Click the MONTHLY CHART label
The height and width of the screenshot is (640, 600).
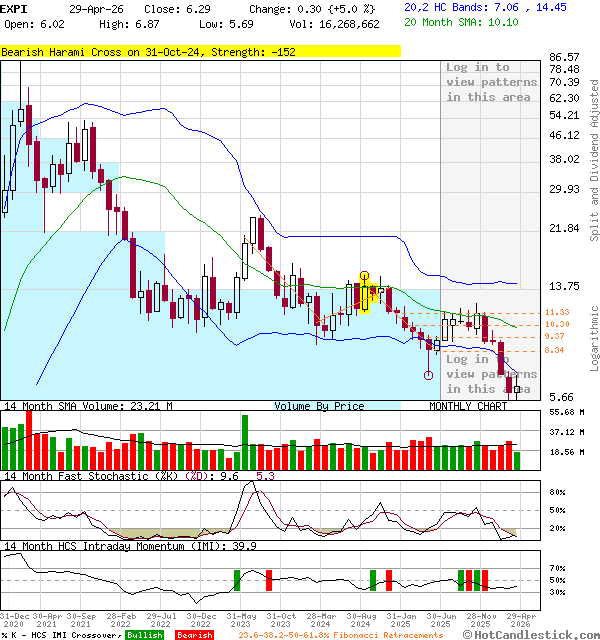[x=469, y=406]
